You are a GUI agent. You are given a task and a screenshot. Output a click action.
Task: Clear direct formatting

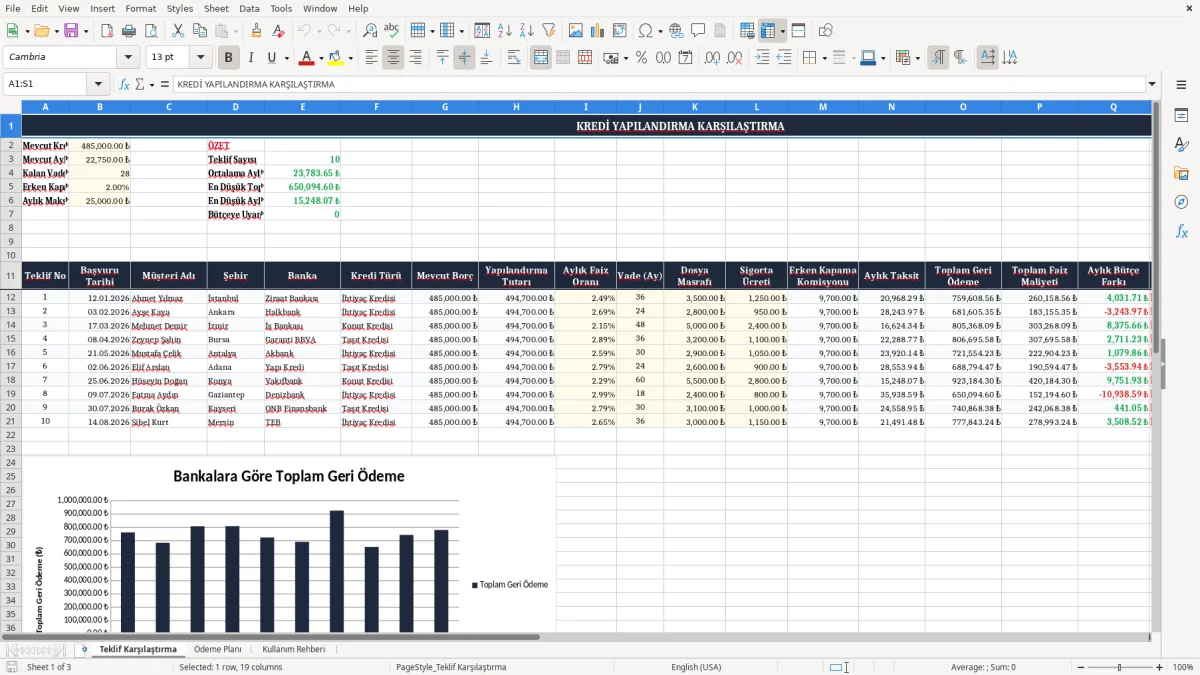point(278,31)
